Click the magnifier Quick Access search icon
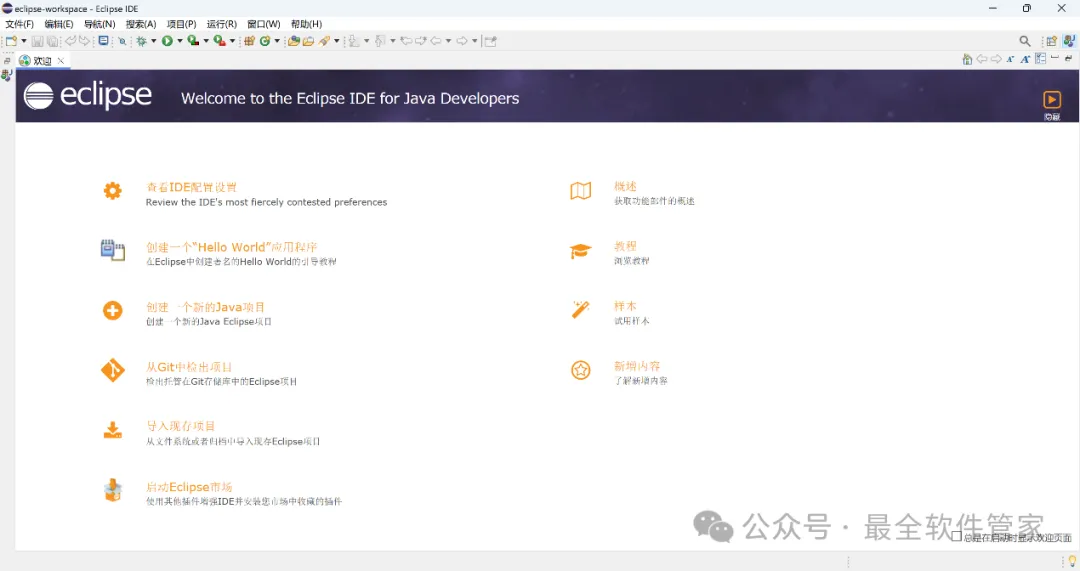The width and height of the screenshot is (1080, 571). coord(1025,41)
